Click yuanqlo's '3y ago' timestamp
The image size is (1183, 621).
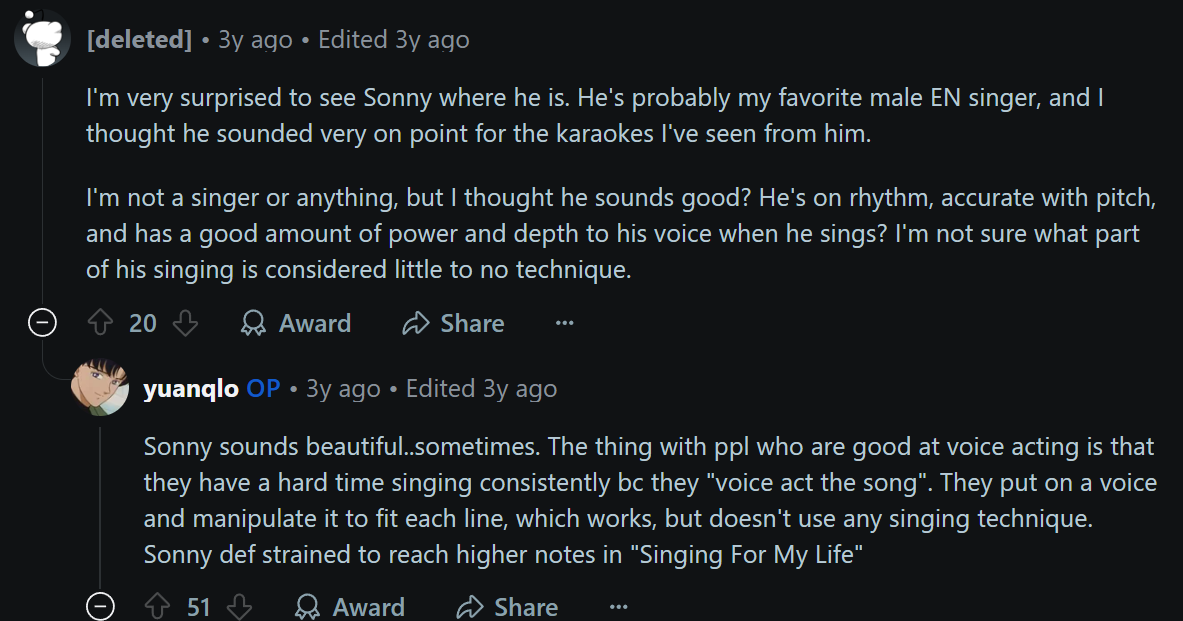click(343, 389)
